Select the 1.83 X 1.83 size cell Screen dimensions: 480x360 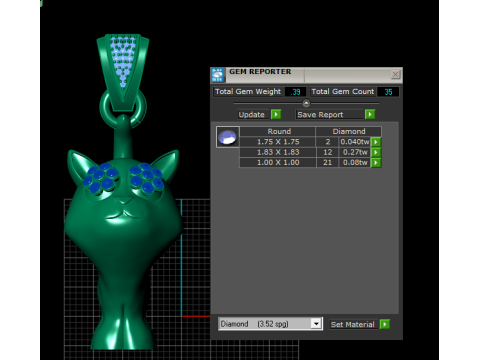click(x=278, y=152)
